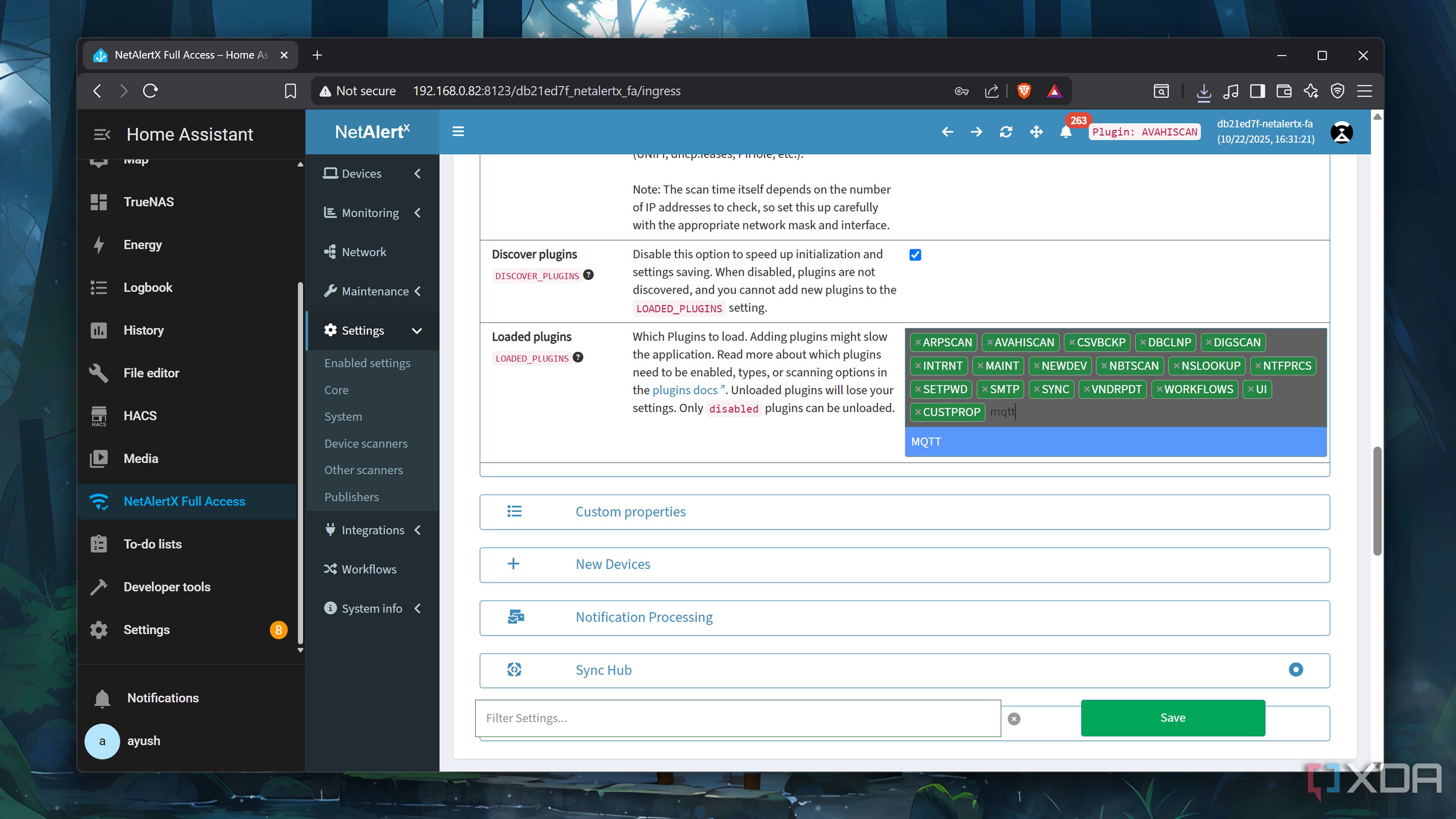
Task: Clear the Filter Settings field with X icon
Action: 1014,719
